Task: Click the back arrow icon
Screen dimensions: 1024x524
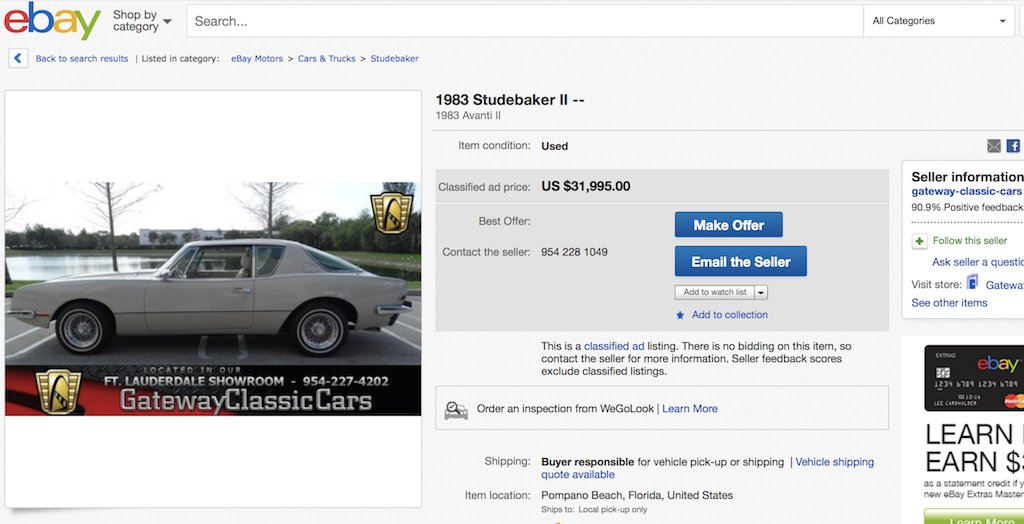Action: pyautogui.click(x=19, y=59)
